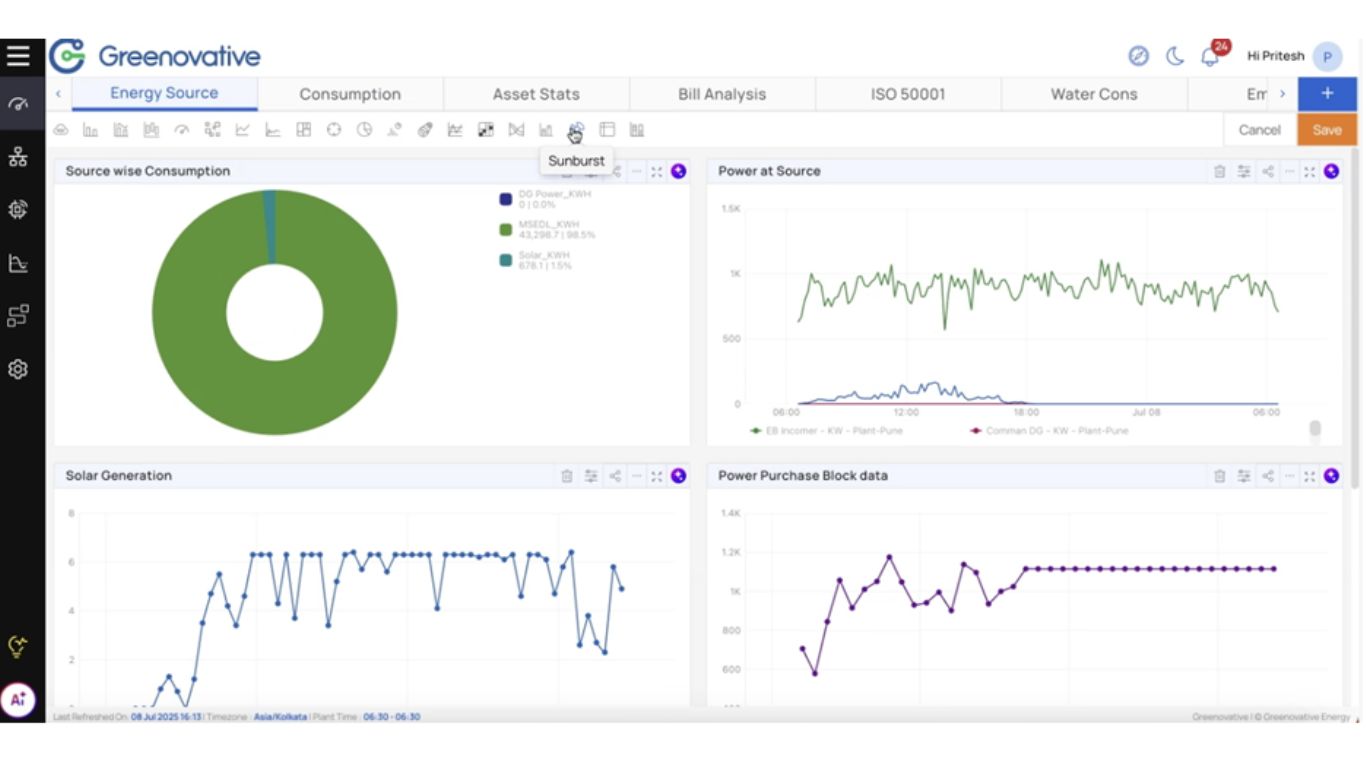Open the ISO 50001 tab

pyautogui.click(x=907, y=94)
